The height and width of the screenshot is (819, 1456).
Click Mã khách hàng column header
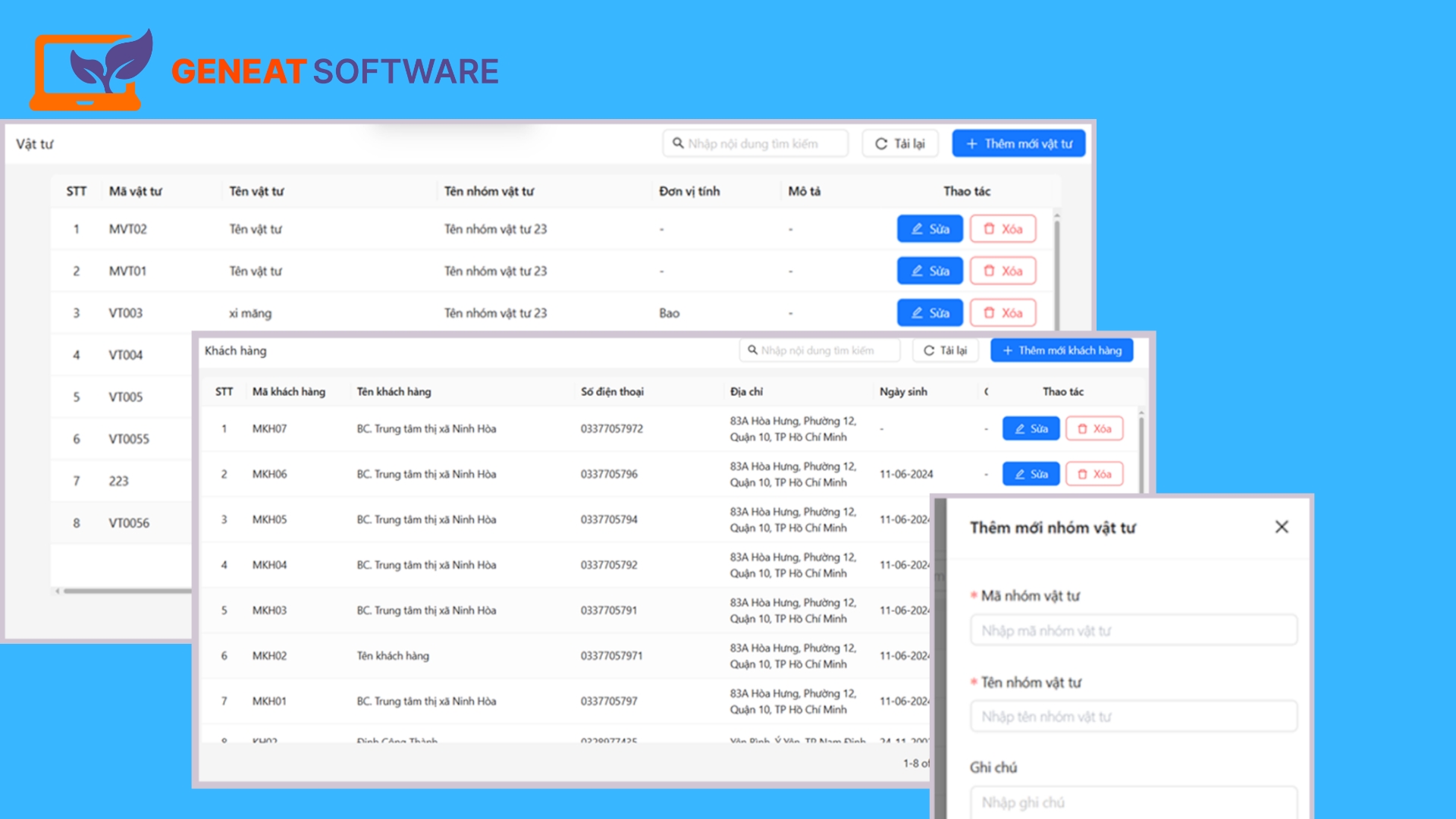[x=289, y=391]
